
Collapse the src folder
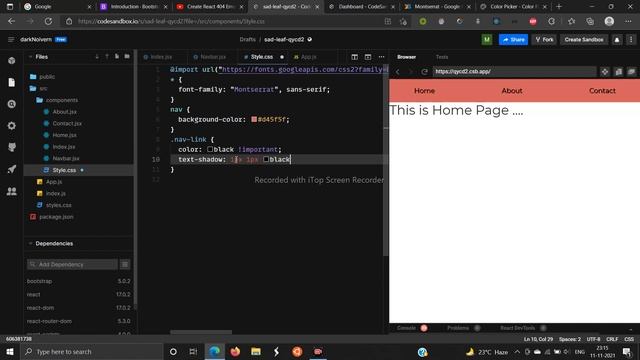[x=38, y=88]
